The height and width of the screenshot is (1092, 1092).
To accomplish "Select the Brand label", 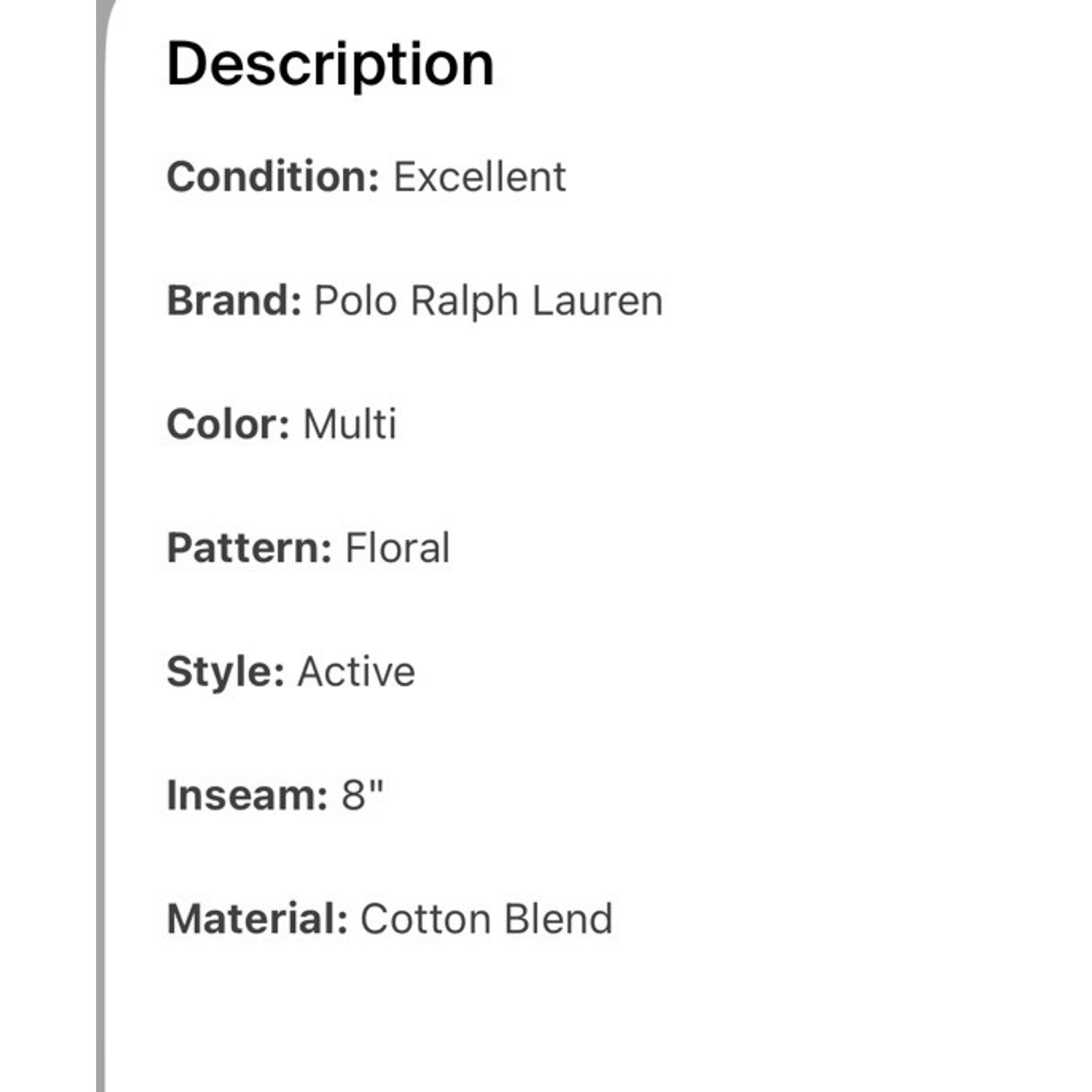I will [234, 300].
